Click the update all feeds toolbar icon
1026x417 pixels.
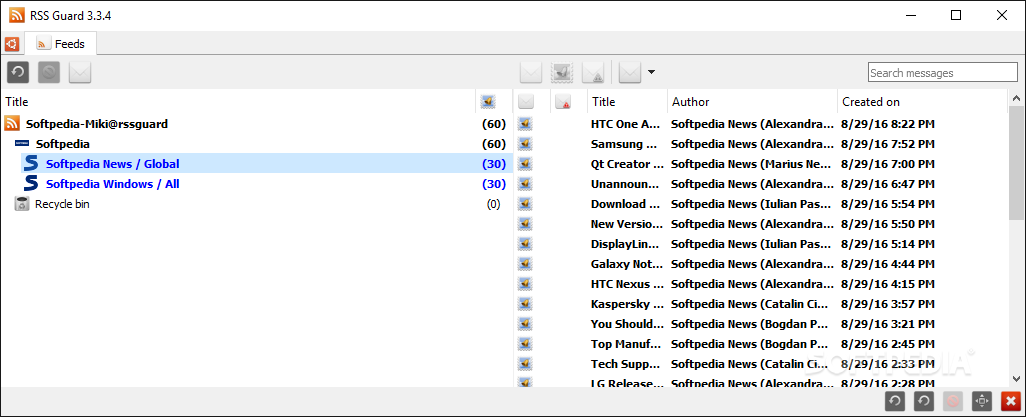pos(18,72)
